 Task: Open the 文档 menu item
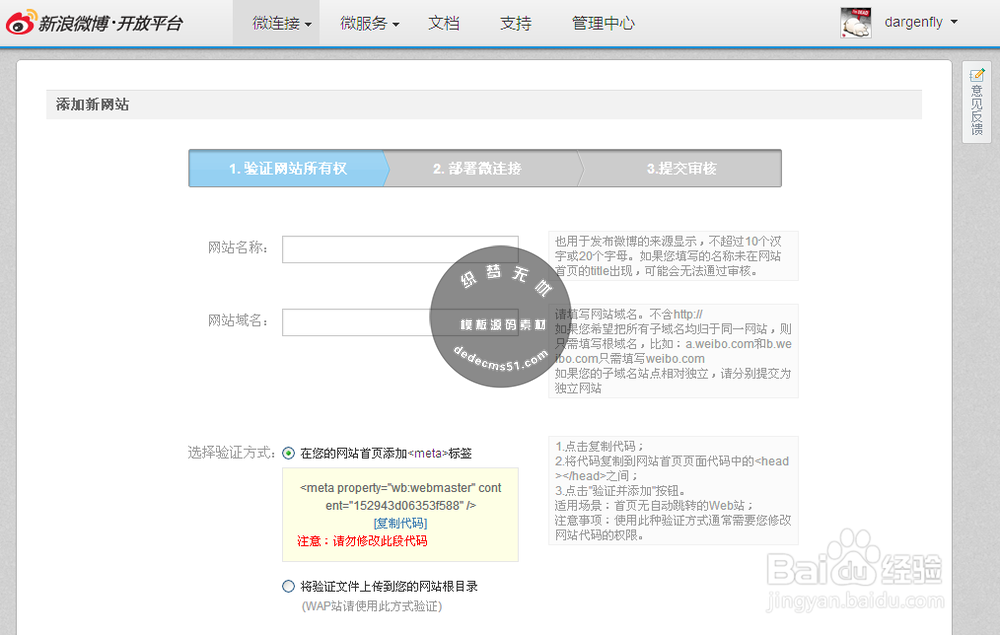tap(444, 22)
